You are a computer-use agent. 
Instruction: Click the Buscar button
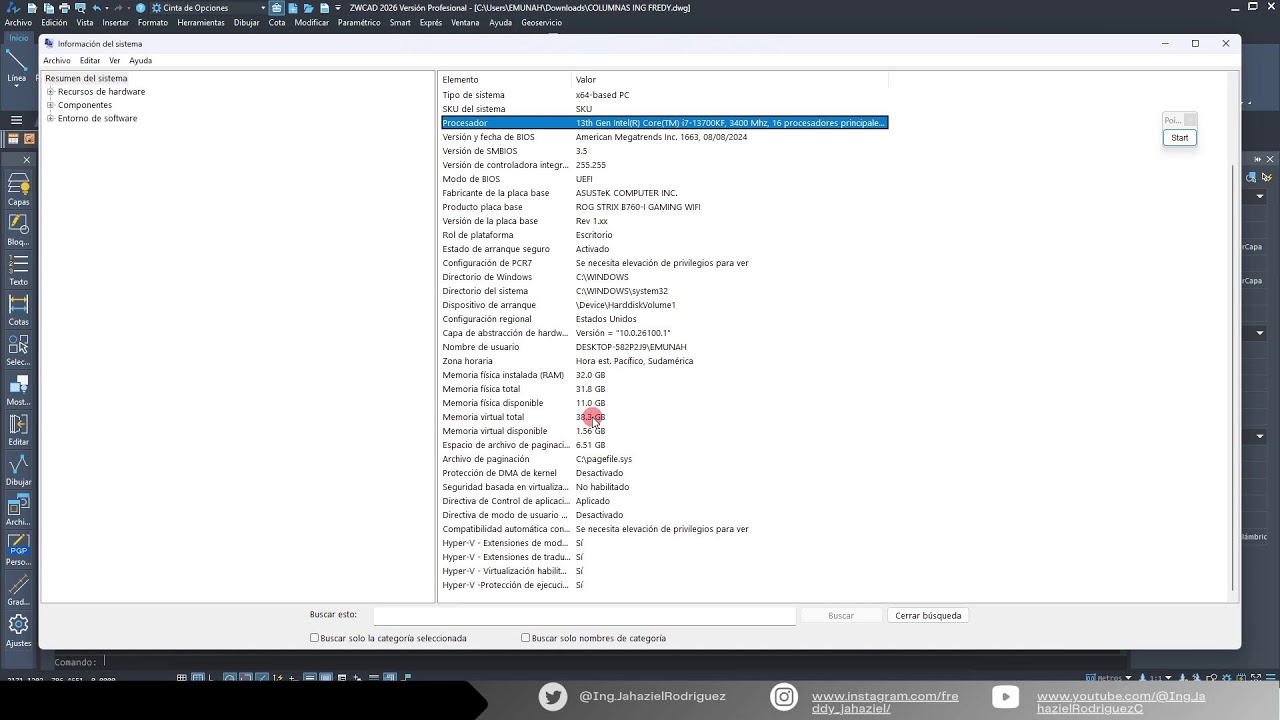[841, 616]
